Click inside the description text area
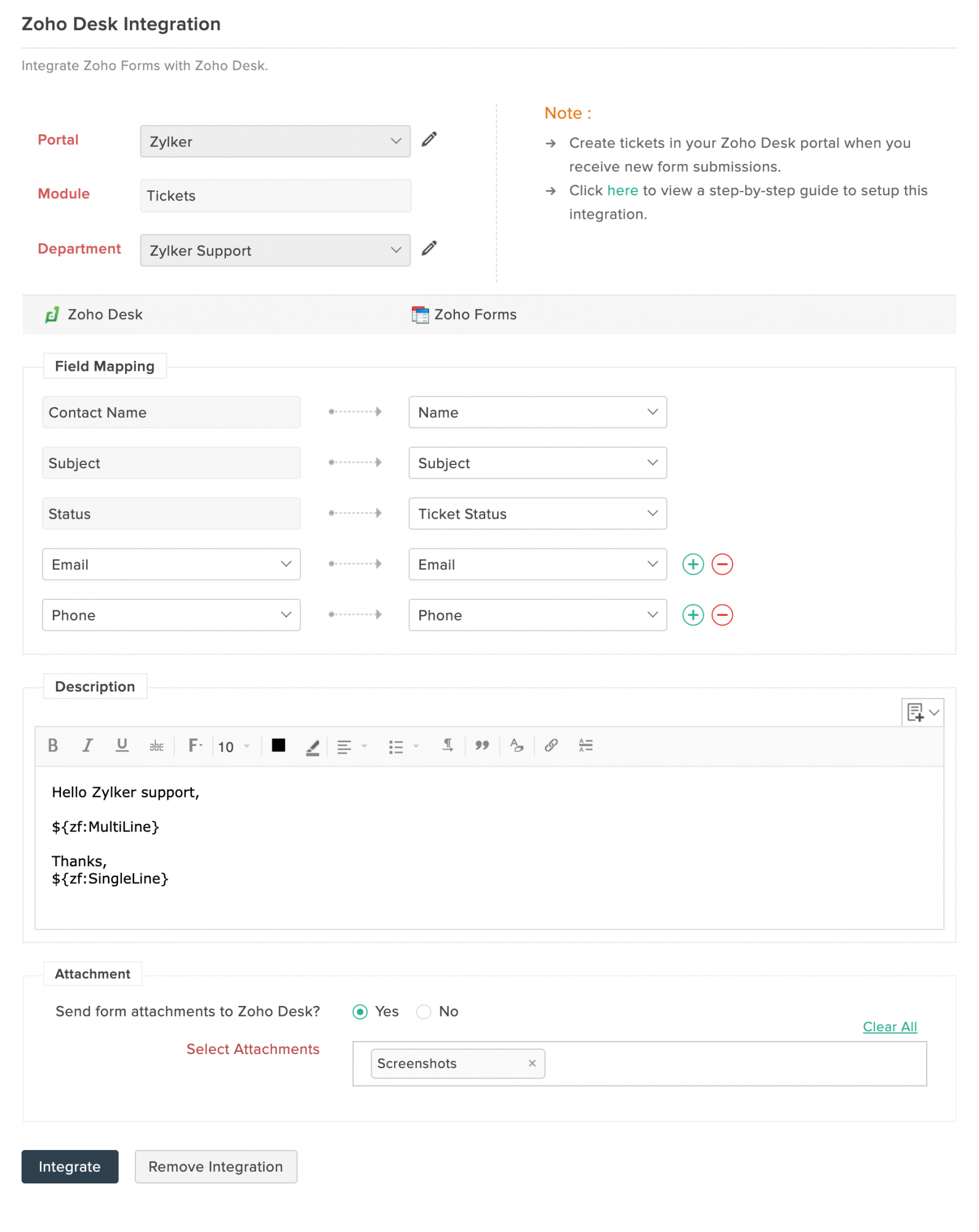This screenshot has height=1232, width=979. coord(489,848)
